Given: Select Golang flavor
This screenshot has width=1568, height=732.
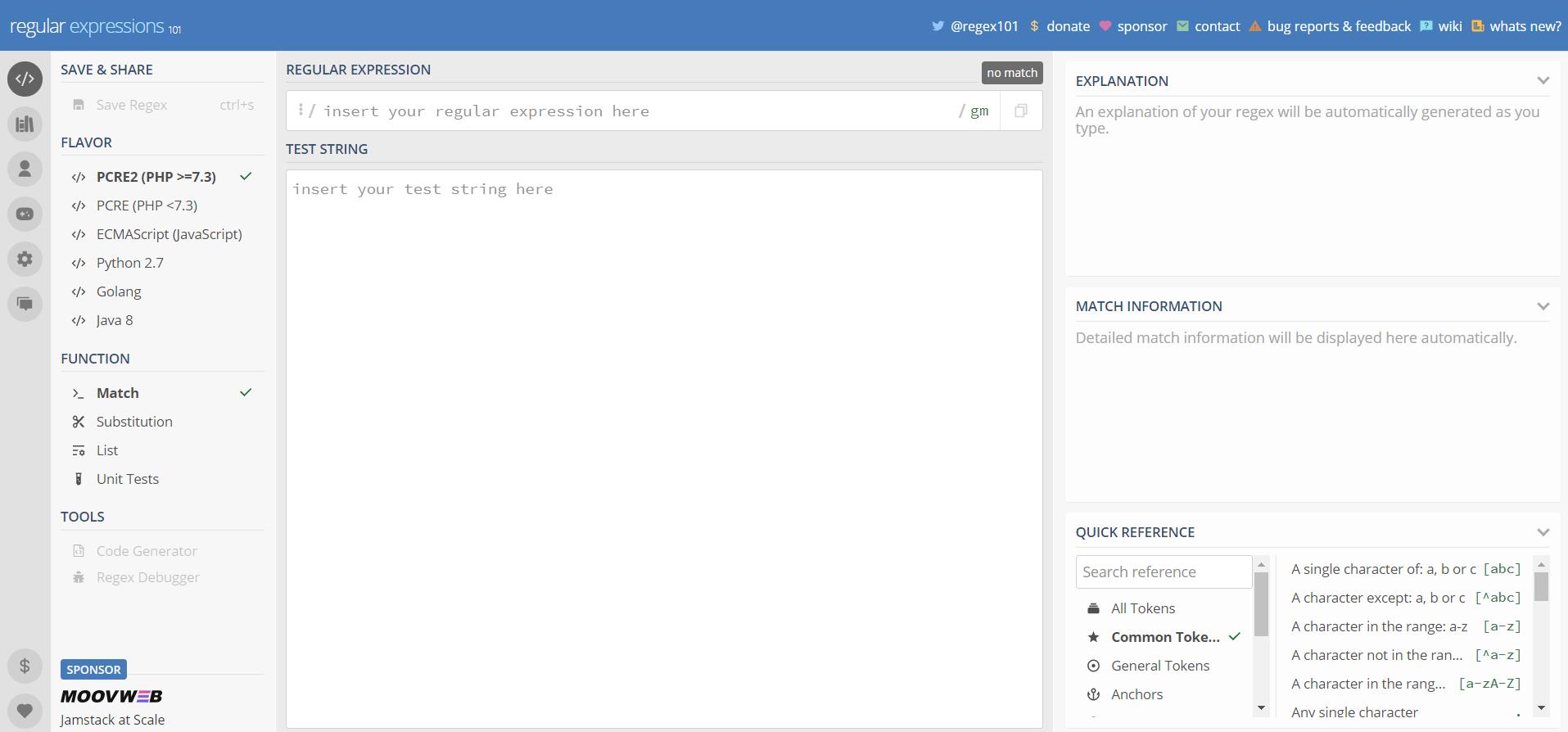Looking at the screenshot, I should pyautogui.click(x=162, y=291).
